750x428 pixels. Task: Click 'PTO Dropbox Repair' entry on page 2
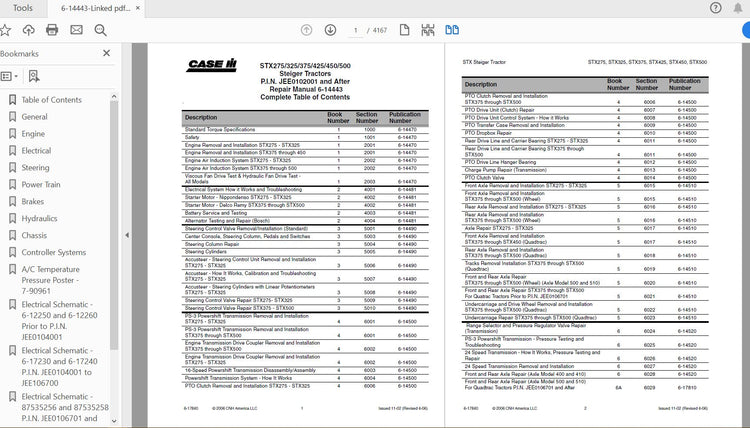point(488,133)
